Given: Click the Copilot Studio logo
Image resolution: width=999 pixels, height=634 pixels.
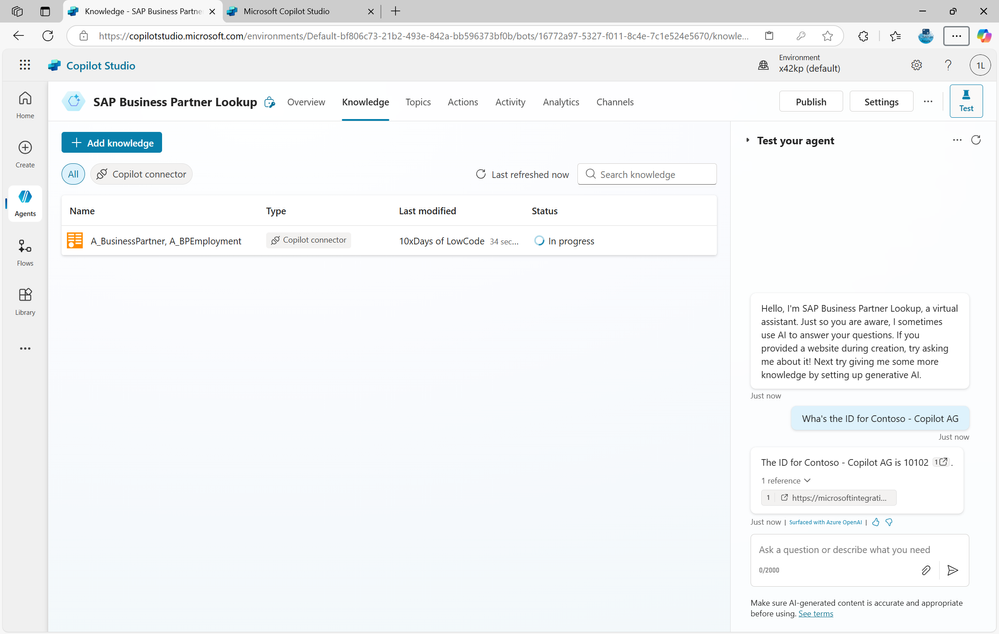Looking at the screenshot, I should [x=92, y=66].
